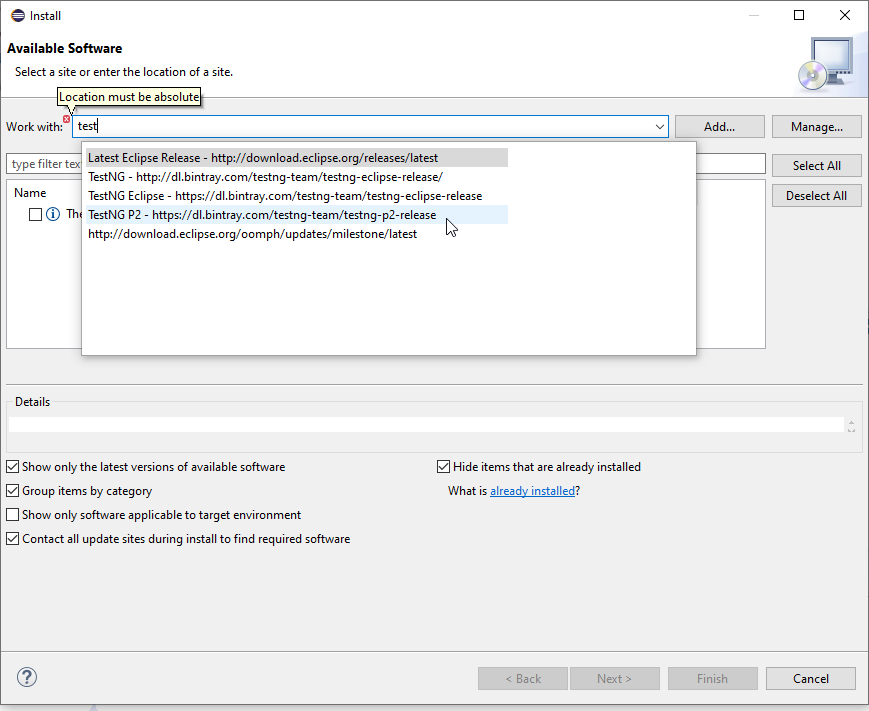Select Latest Eclipse Release site

(297, 158)
